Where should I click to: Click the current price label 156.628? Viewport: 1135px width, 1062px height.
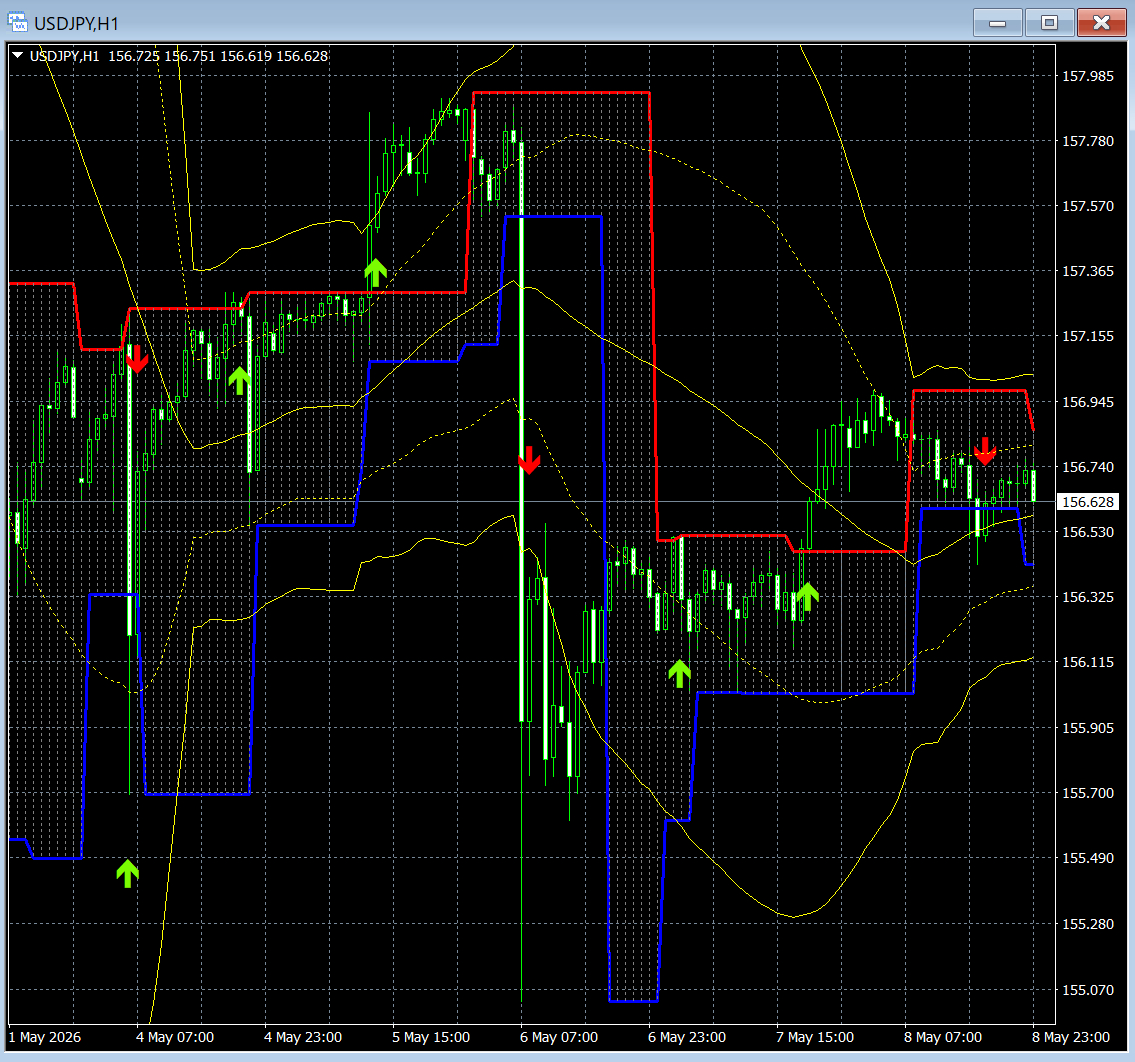(1087, 502)
